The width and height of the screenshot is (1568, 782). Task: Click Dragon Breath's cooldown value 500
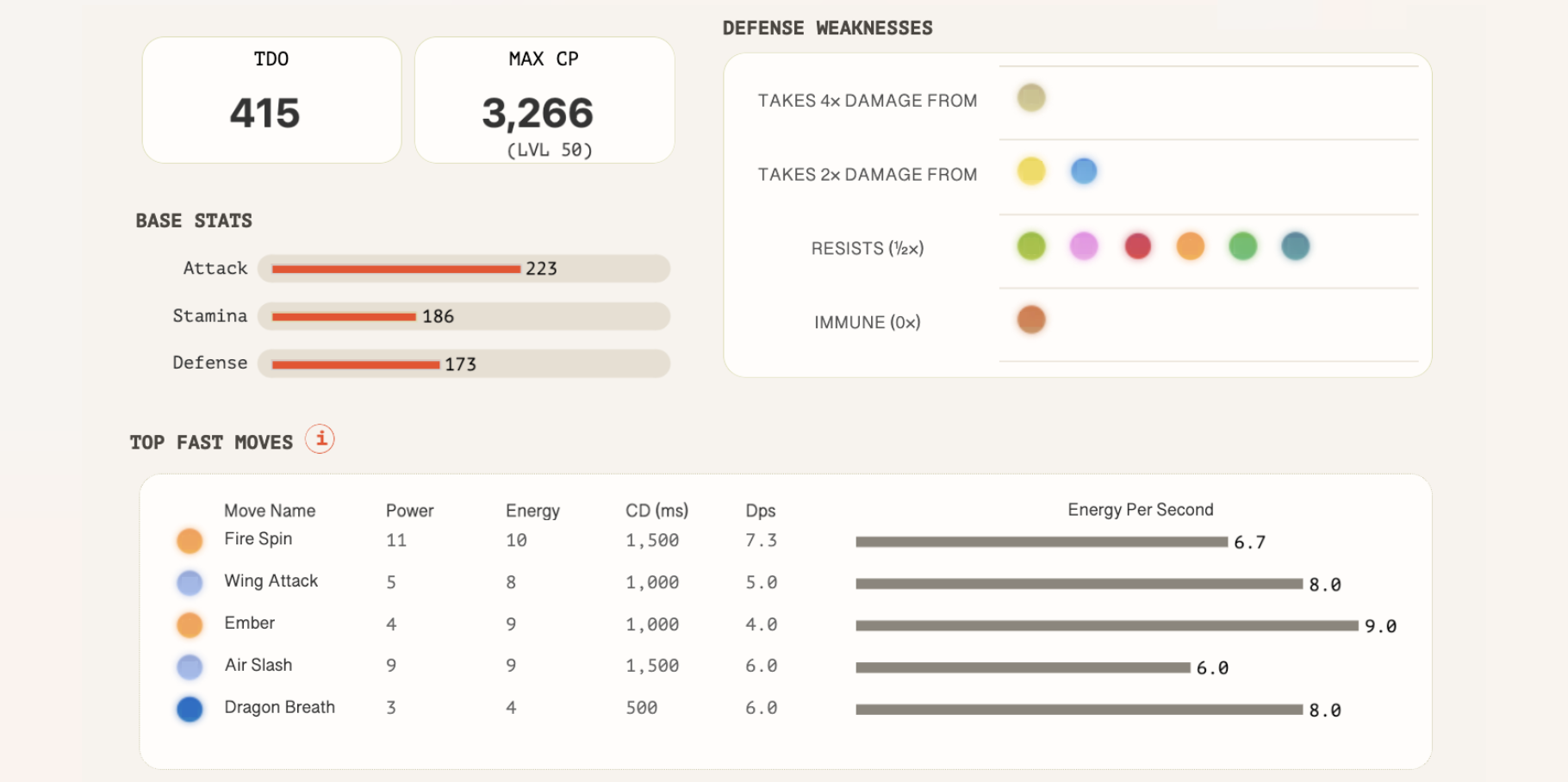point(642,708)
